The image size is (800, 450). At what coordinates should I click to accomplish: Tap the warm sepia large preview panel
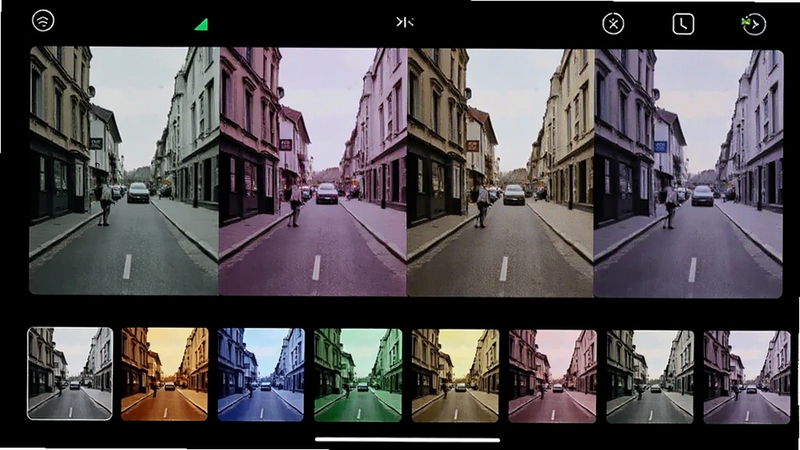tap(501, 172)
